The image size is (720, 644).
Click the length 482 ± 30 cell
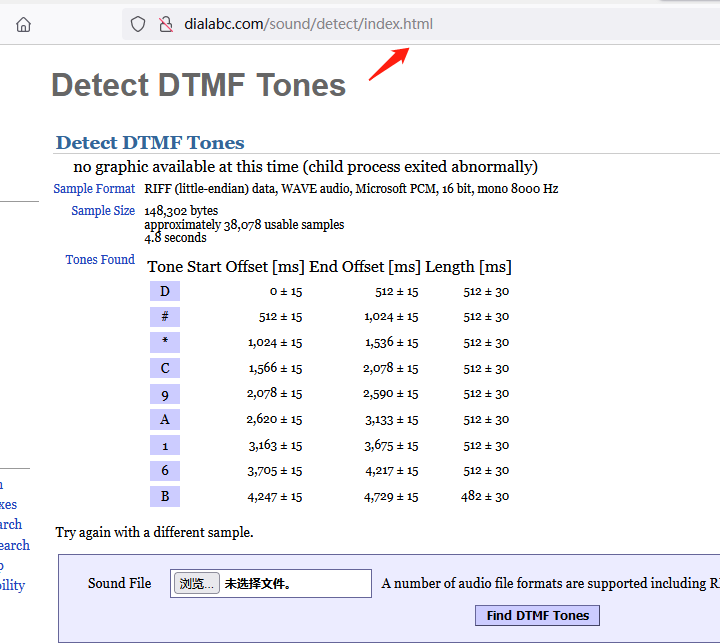[485, 497]
